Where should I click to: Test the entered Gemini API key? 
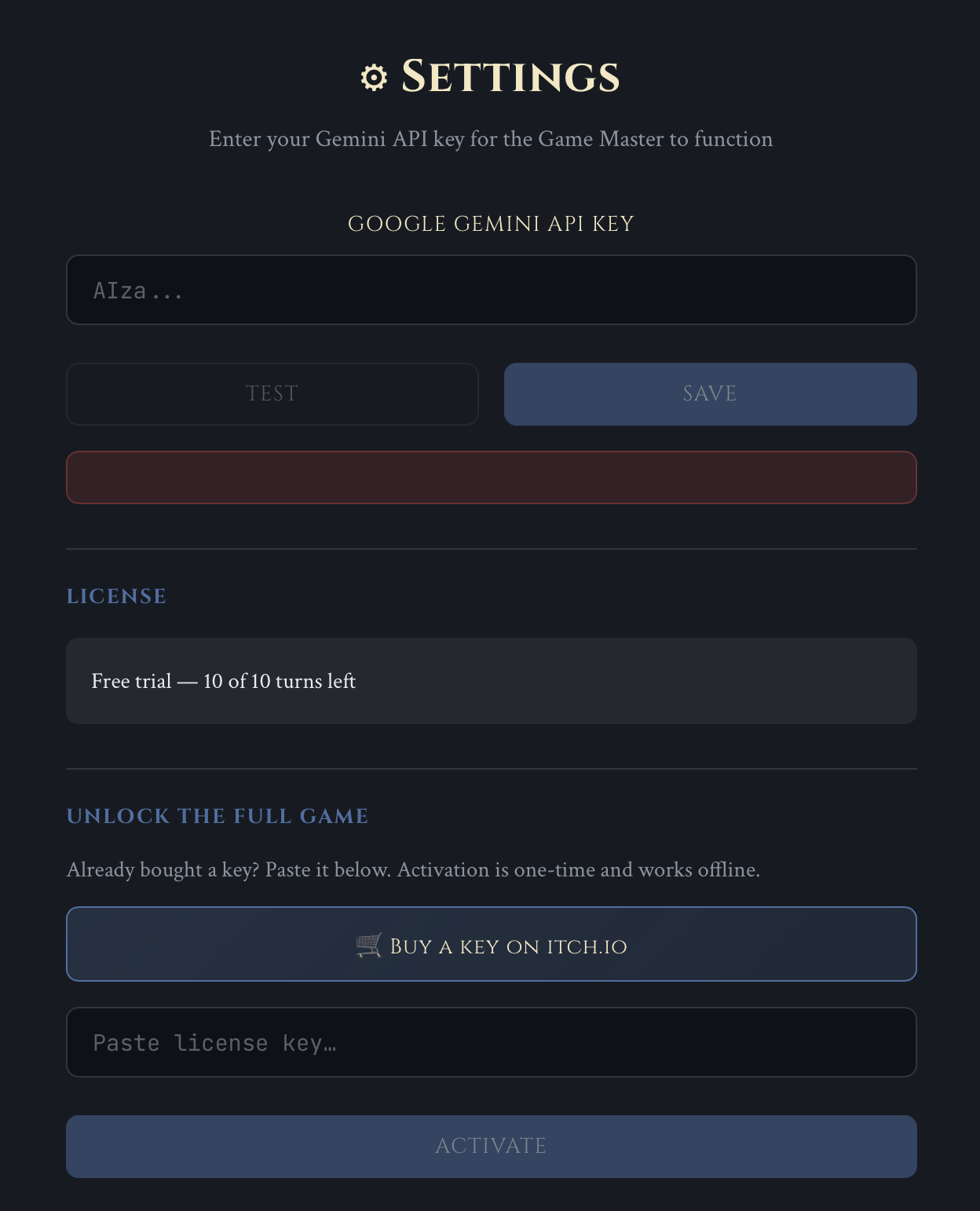point(272,394)
